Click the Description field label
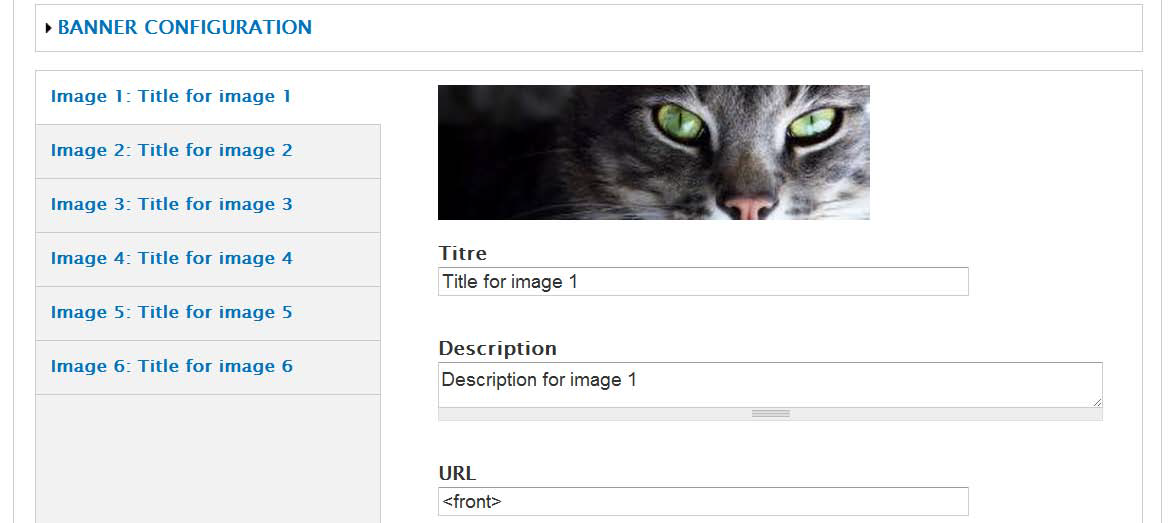The width and height of the screenshot is (1173, 523). (x=497, y=349)
